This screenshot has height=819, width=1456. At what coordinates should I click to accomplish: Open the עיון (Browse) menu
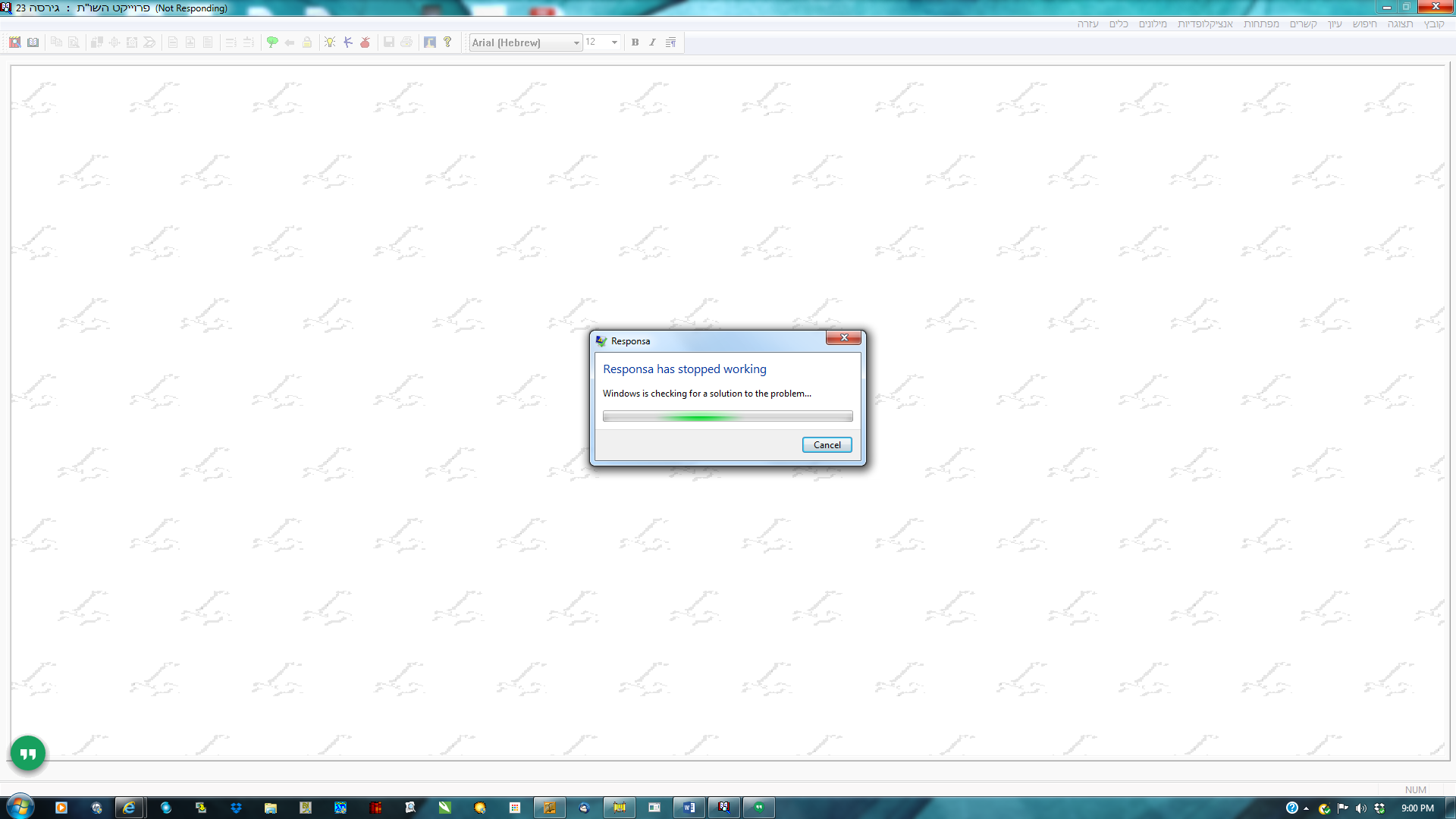pos(1335,24)
